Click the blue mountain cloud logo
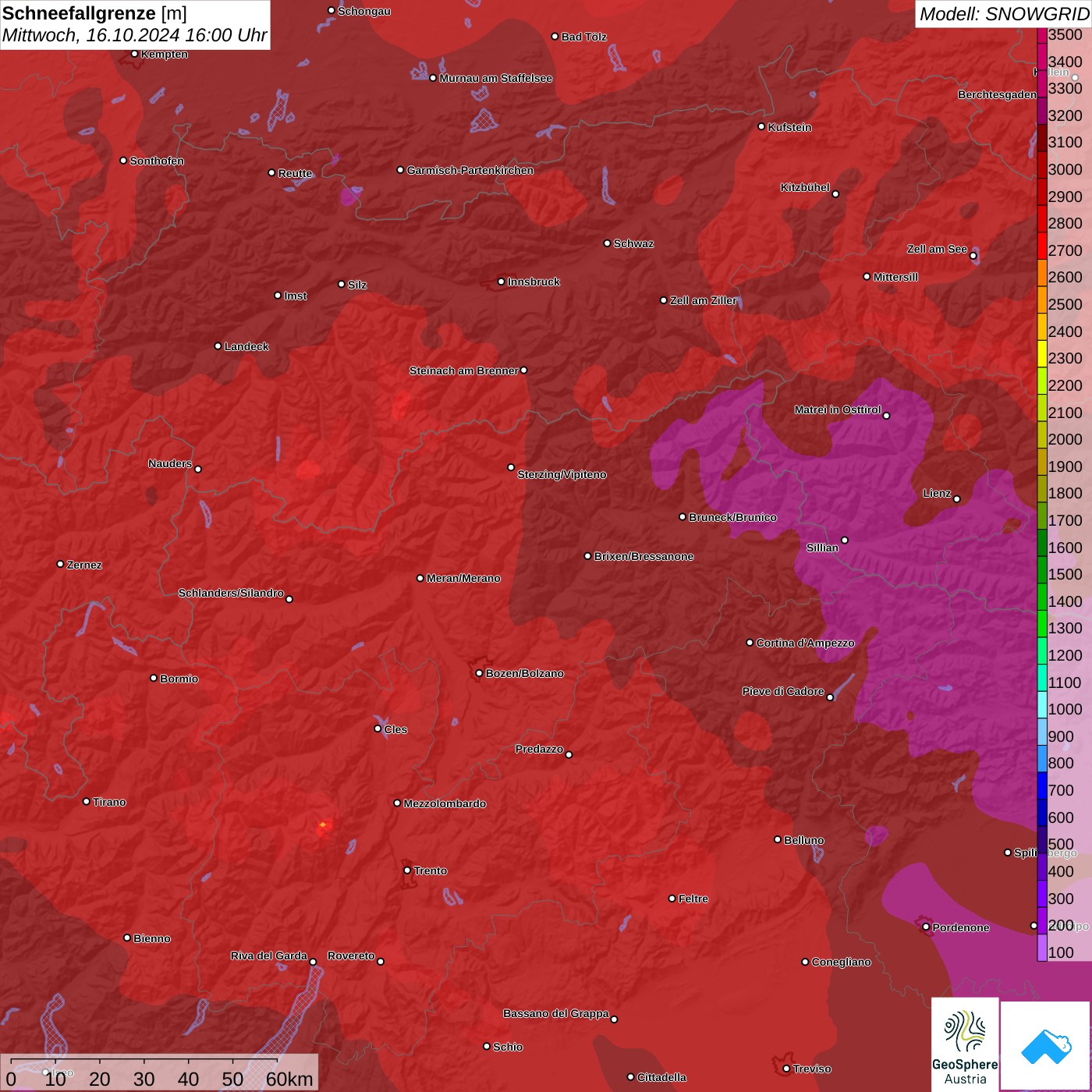This screenshot has width=1092, height=1092. click(1046, 1047)
